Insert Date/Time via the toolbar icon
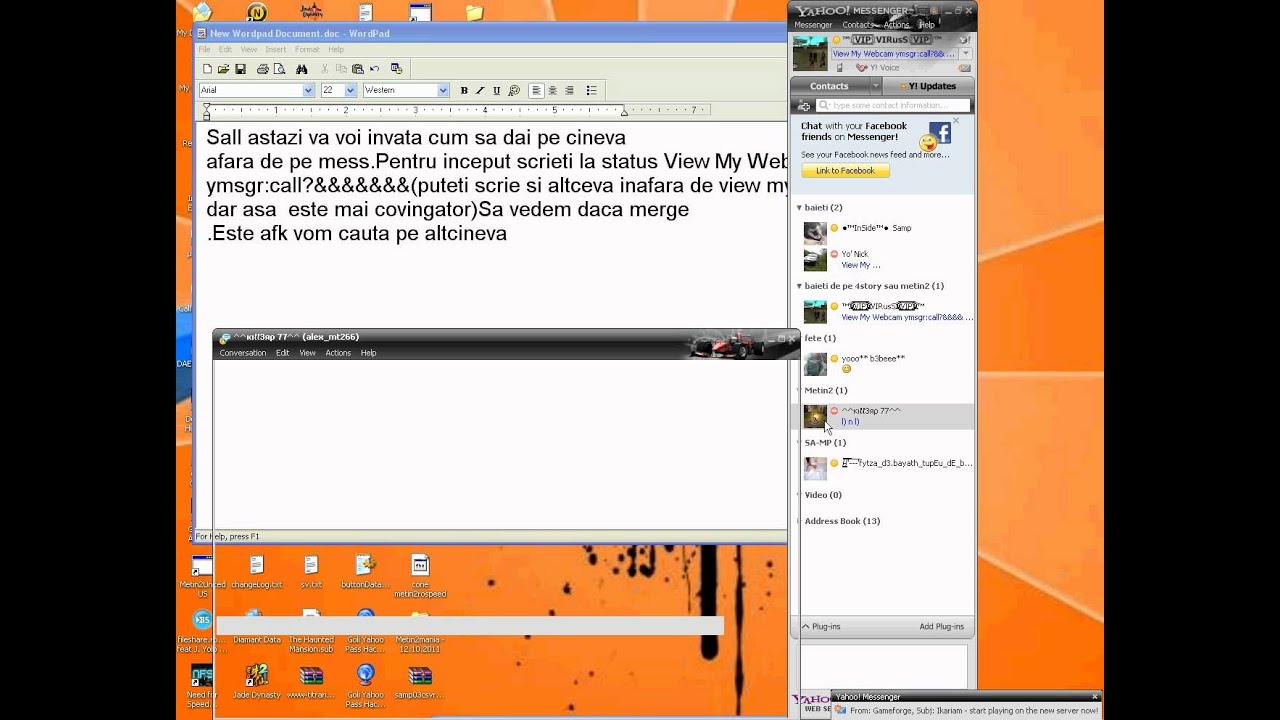Screen dimensions: 1280x720 pyautogui.click(x=396, y=69)
